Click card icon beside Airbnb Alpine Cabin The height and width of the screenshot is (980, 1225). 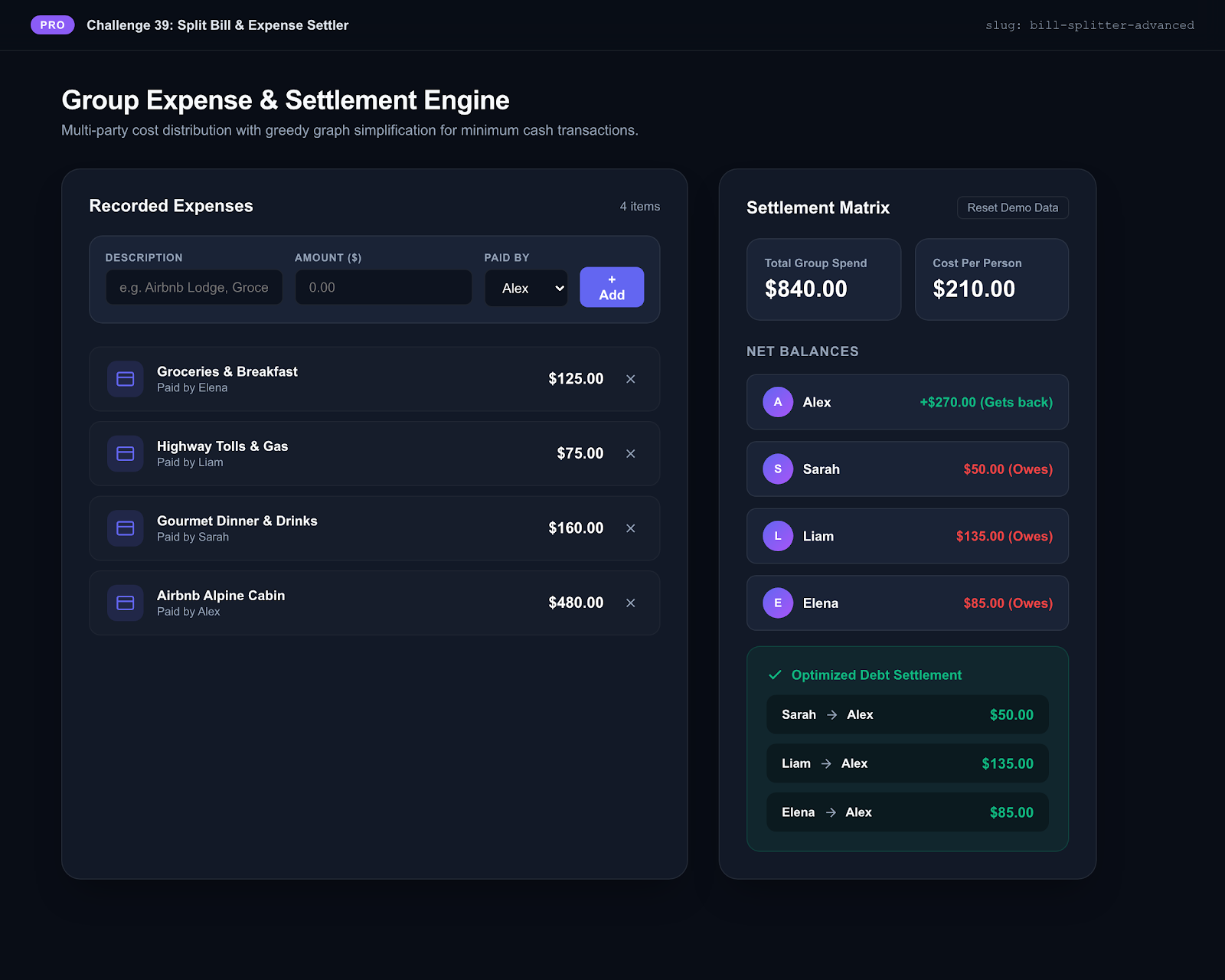(126, 603)
